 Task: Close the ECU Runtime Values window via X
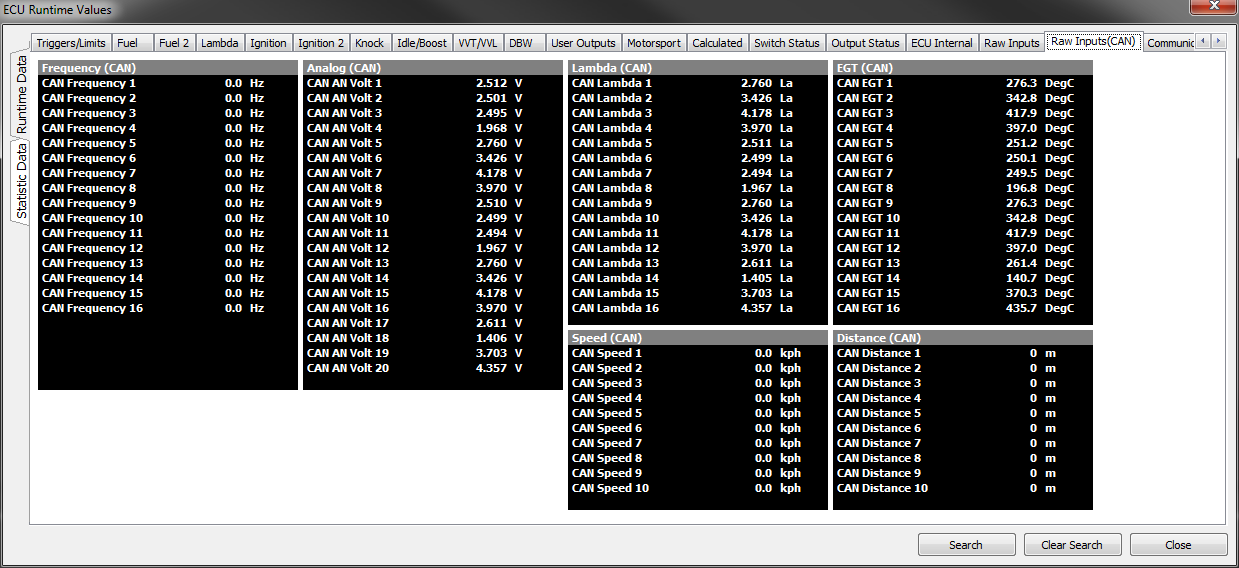click(1212, 9)
